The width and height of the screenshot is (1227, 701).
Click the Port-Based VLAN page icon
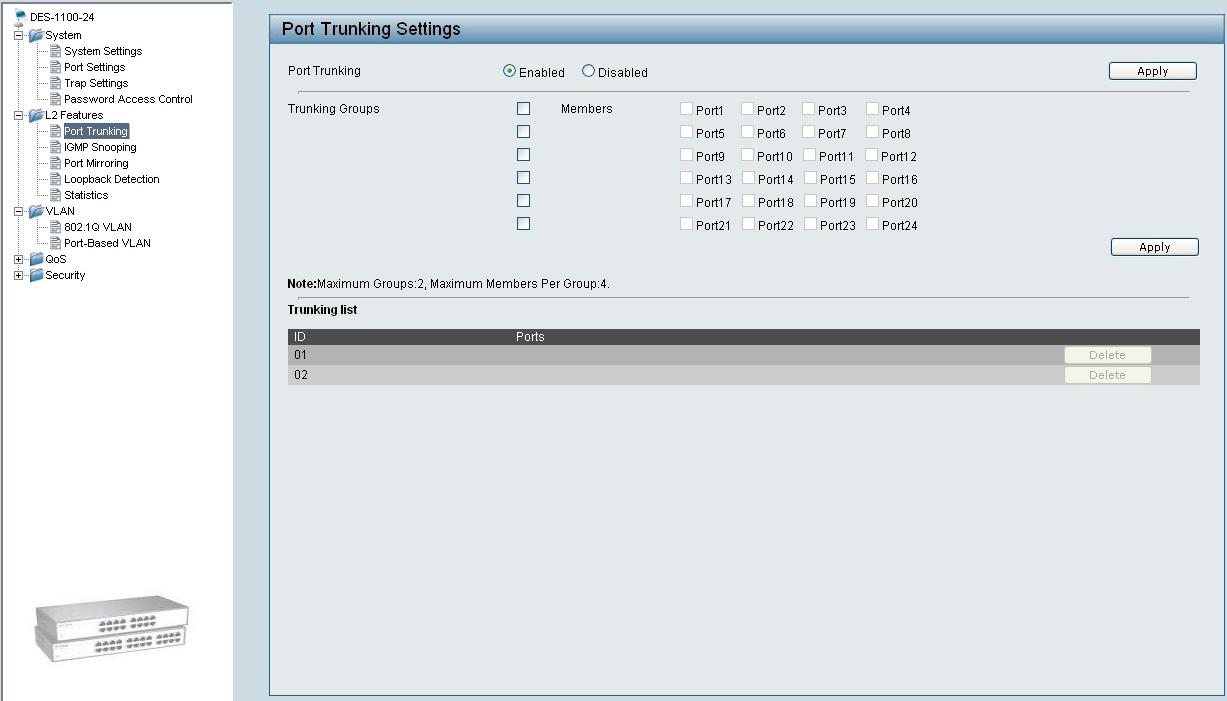click(56, 243)
